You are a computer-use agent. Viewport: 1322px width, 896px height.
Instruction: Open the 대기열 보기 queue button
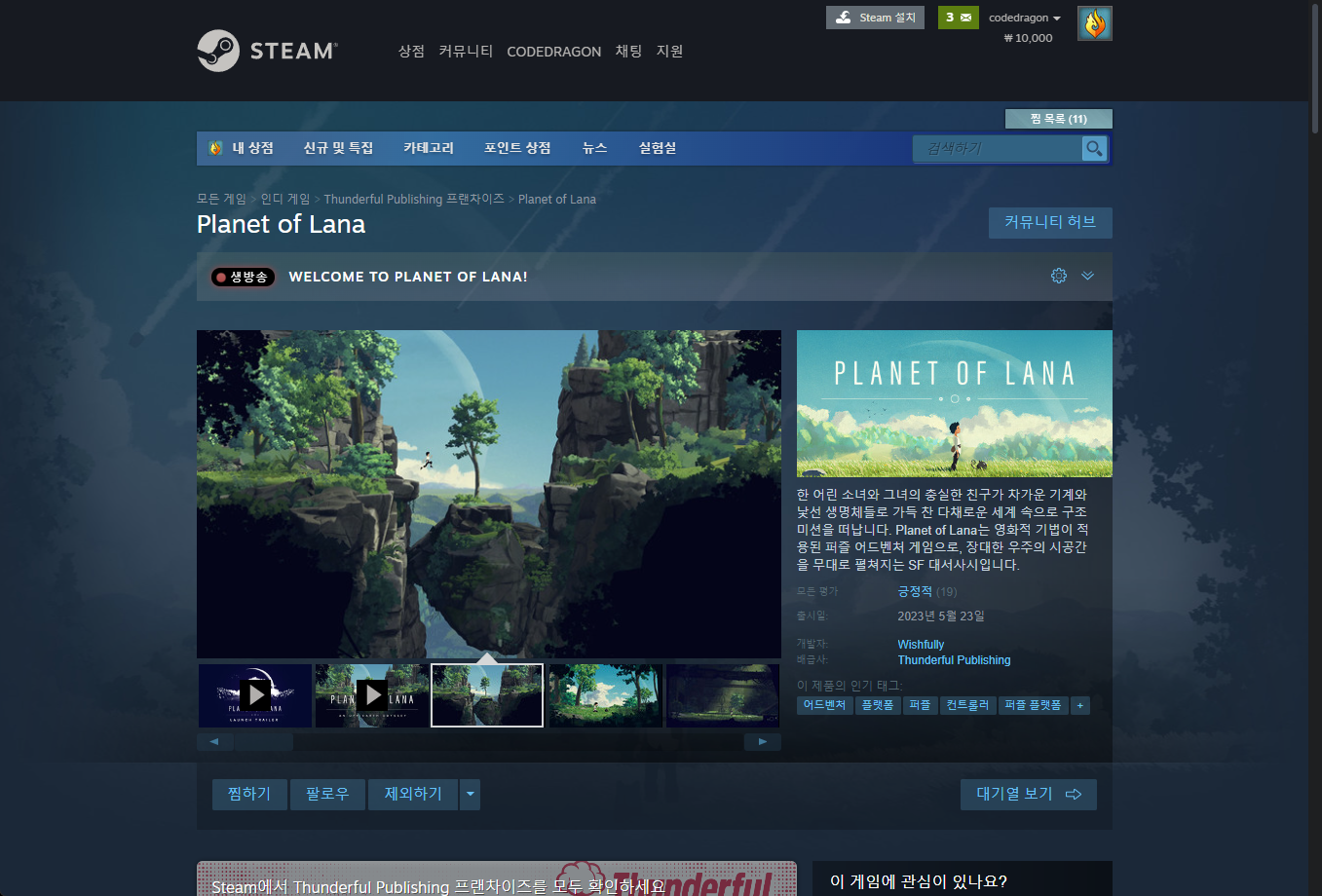(x=1029, y=794)
